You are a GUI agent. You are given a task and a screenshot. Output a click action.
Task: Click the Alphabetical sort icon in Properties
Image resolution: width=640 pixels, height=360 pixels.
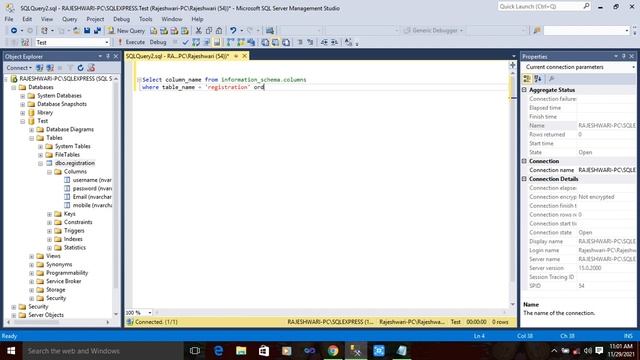(x=538, y=78)
